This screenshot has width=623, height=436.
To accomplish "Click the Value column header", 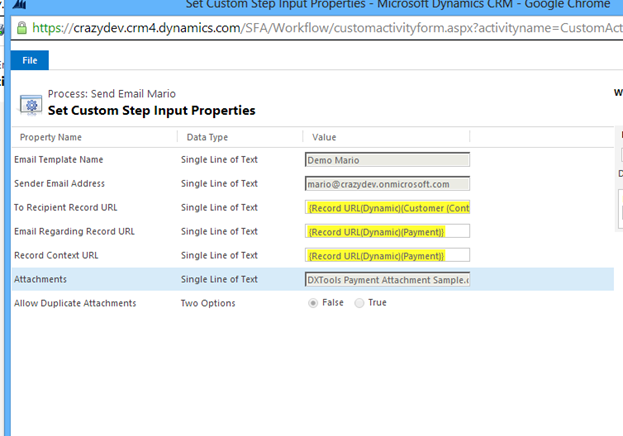I will pyautogui.click(x=324, y=137).
